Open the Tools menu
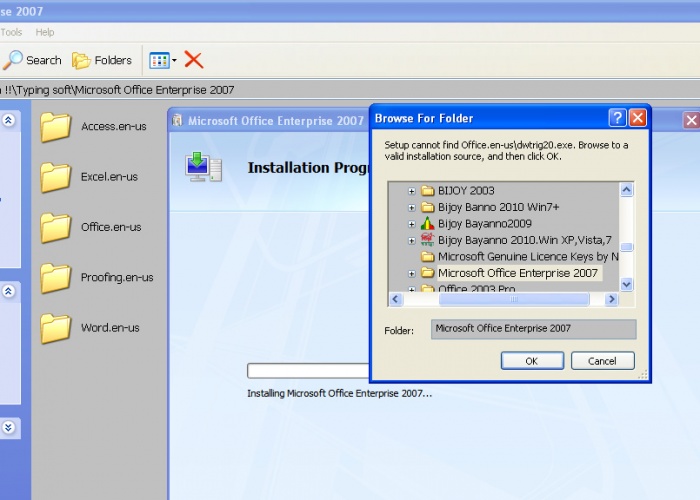The image size is (700, 500). (x=11, y=32)
